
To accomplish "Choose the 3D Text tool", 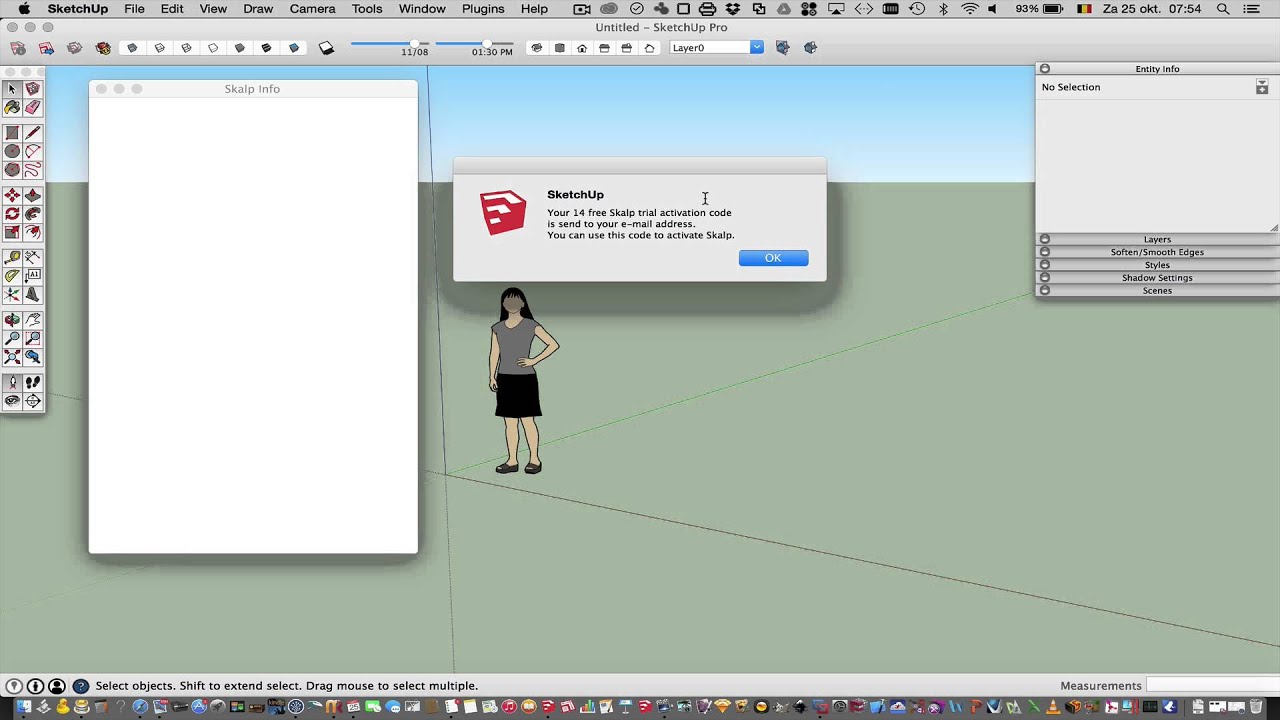I will 33,294.
